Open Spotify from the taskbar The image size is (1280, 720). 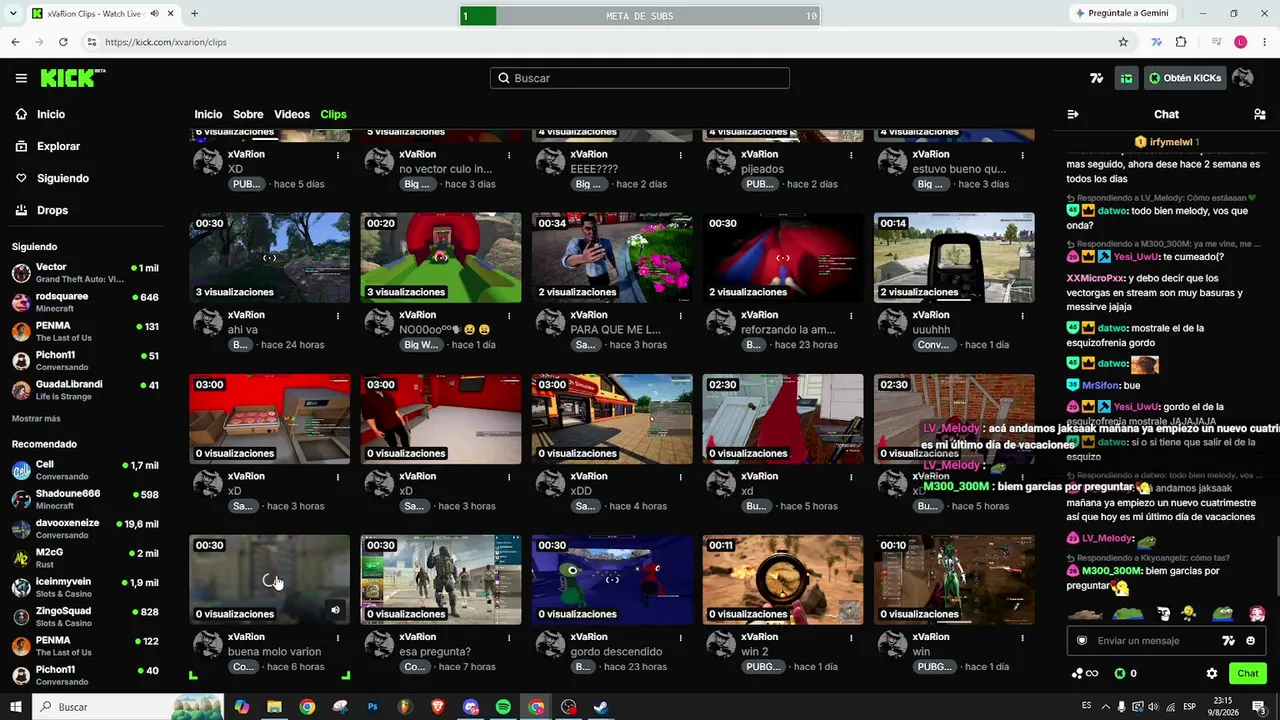point(503,707)
